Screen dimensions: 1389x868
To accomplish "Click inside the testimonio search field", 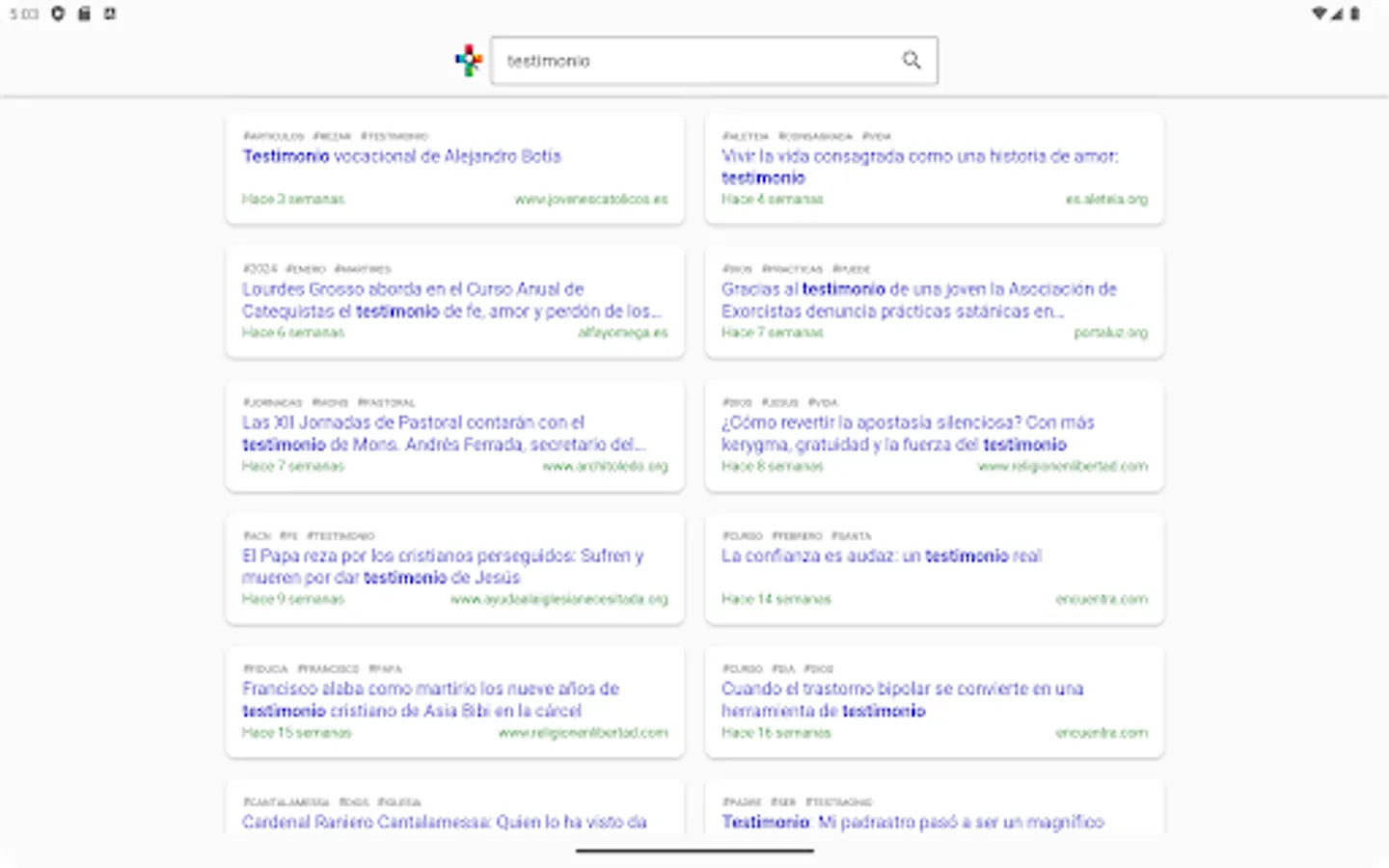I will (675, 60).
